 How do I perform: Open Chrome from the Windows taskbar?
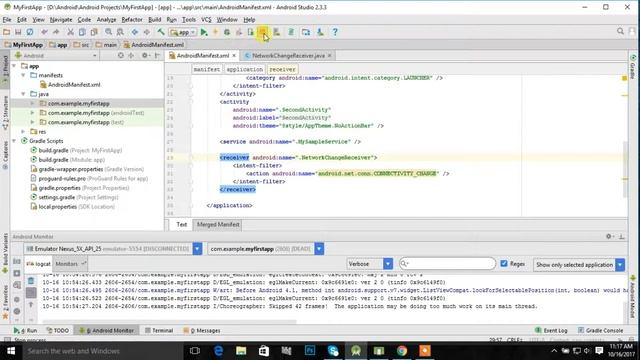(x=402, y=351)
